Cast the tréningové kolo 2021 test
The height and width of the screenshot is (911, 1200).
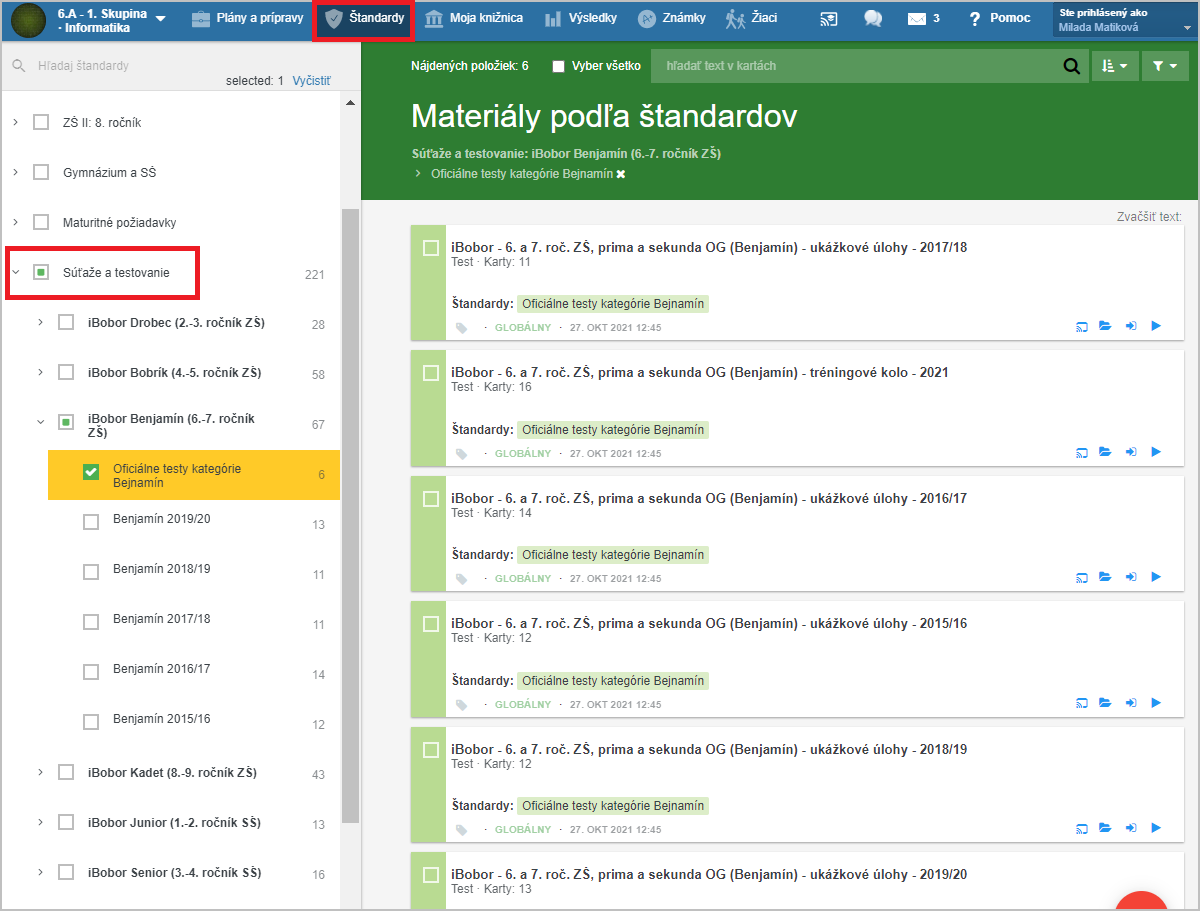pyautogui.click(x=1081, y=452)
